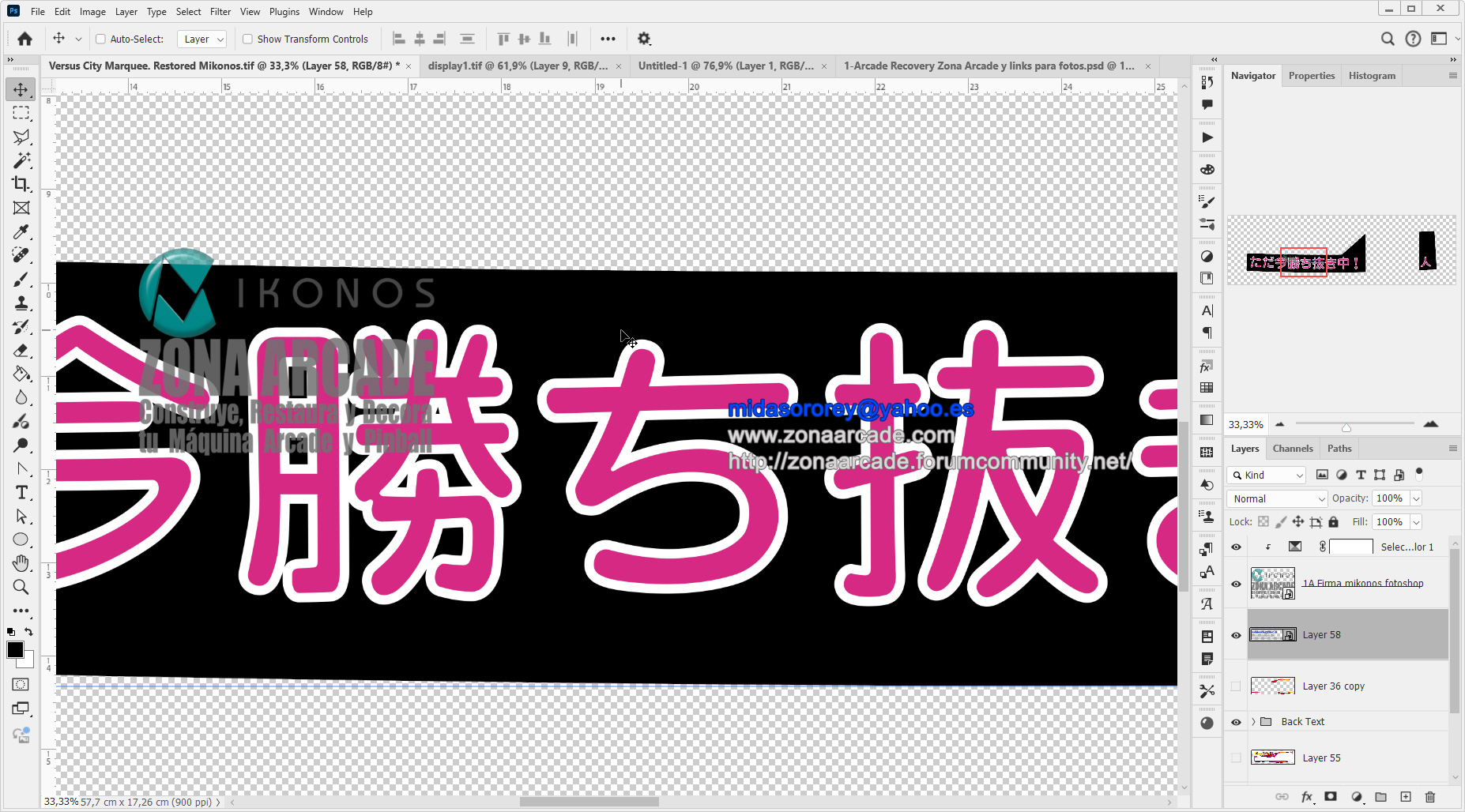Select the Eyedropper tool

21,231
